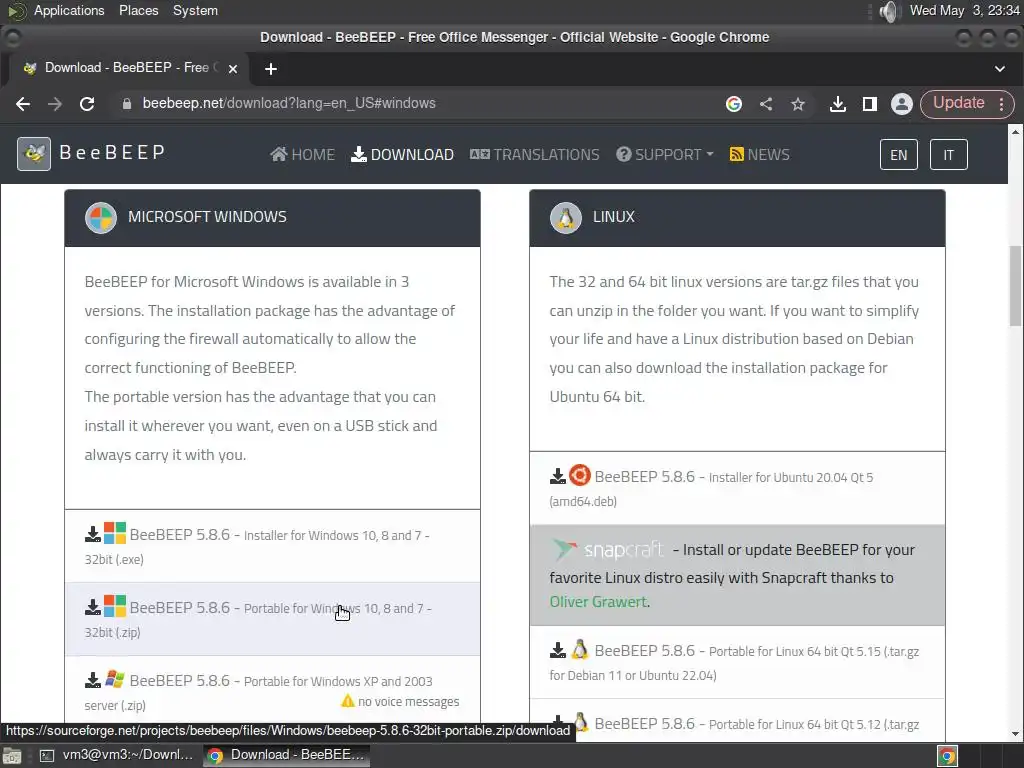View site information lock icon

(127, 104)
